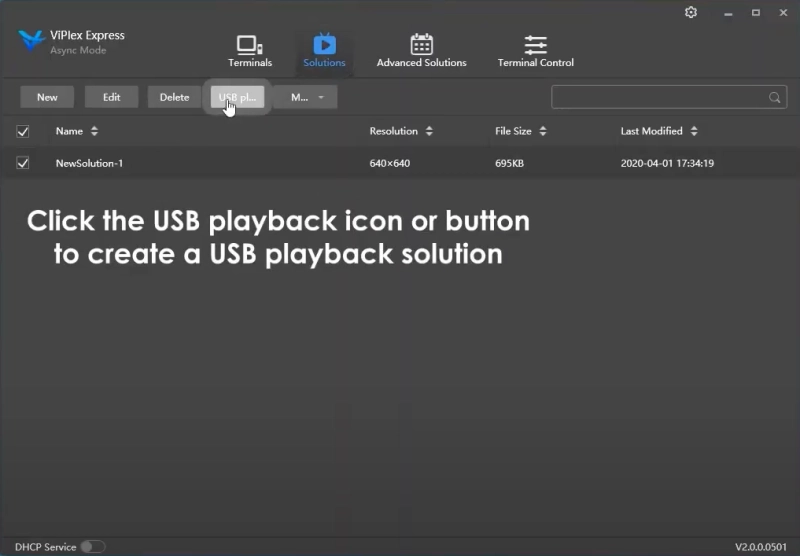The height and width of the screenshot is (556, 800).
Task: Uncheck the NewSolution-1 checkbox
Action: (x=23, y=163)
